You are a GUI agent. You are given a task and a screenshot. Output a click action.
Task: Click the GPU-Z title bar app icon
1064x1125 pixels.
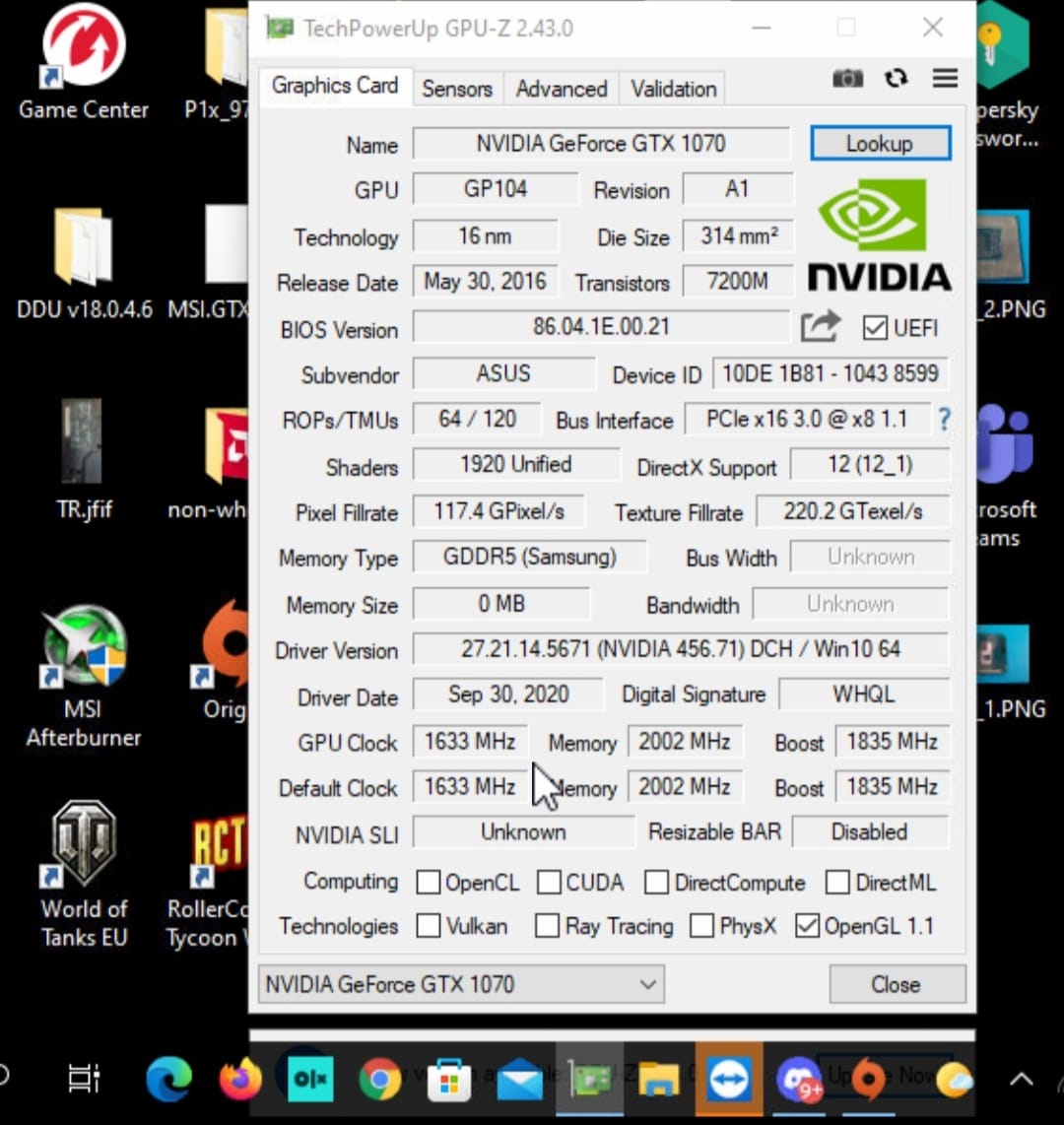(280, 28)
